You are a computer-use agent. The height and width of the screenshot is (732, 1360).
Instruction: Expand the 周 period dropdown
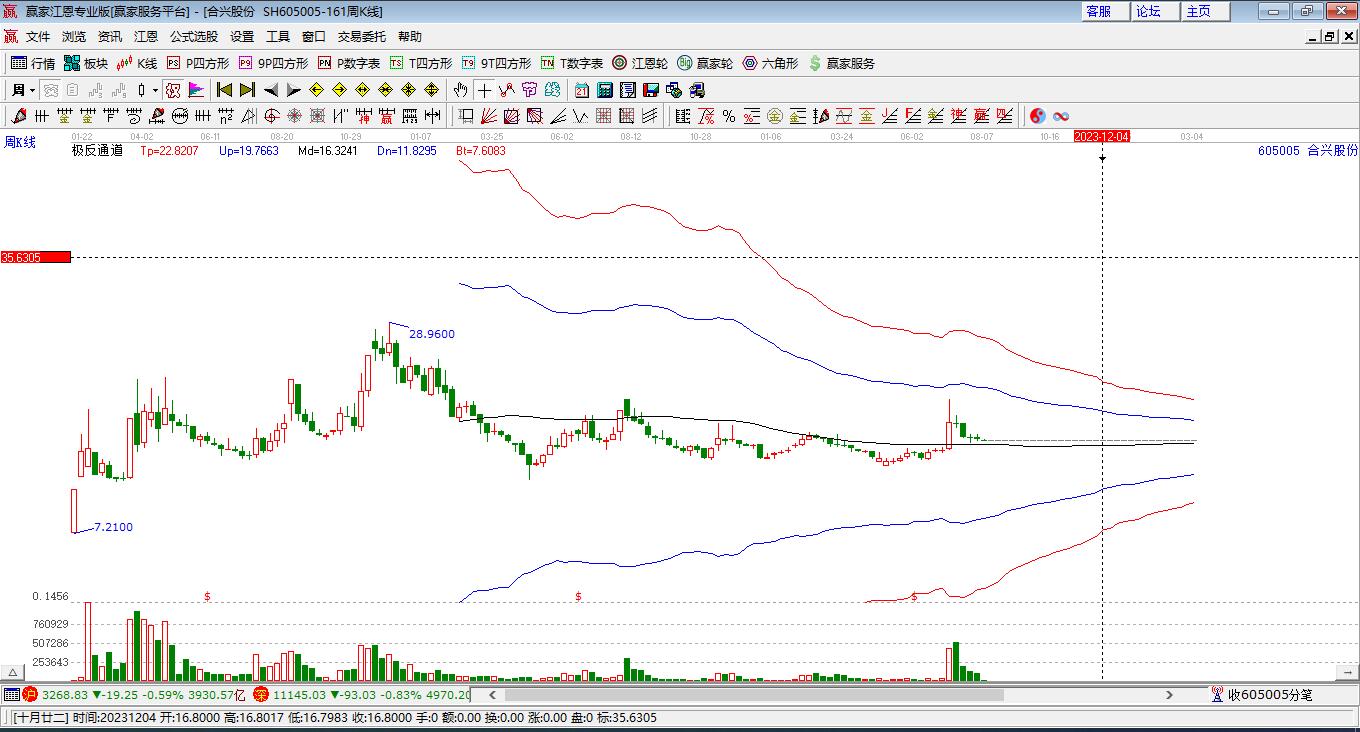(24, 90)
